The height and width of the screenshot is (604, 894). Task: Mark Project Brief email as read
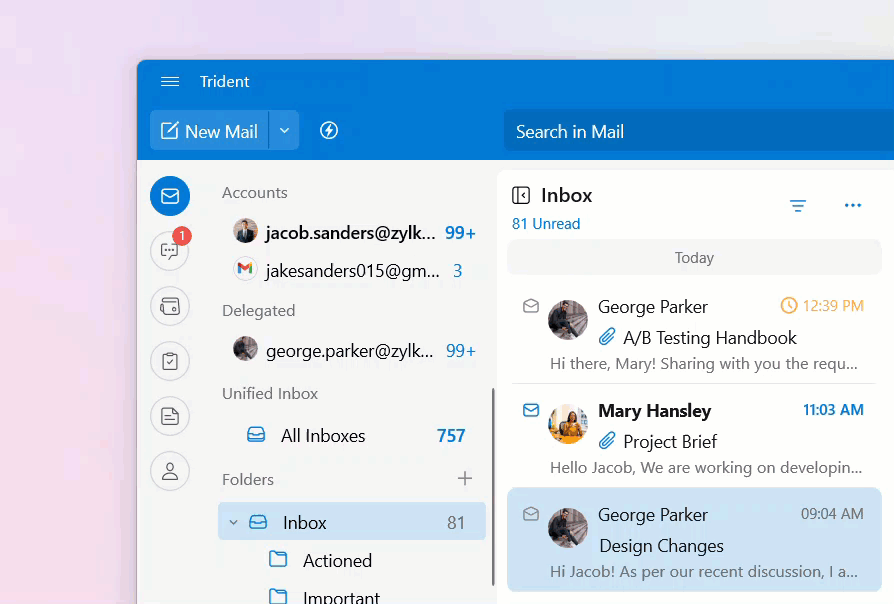coord(531,410)
